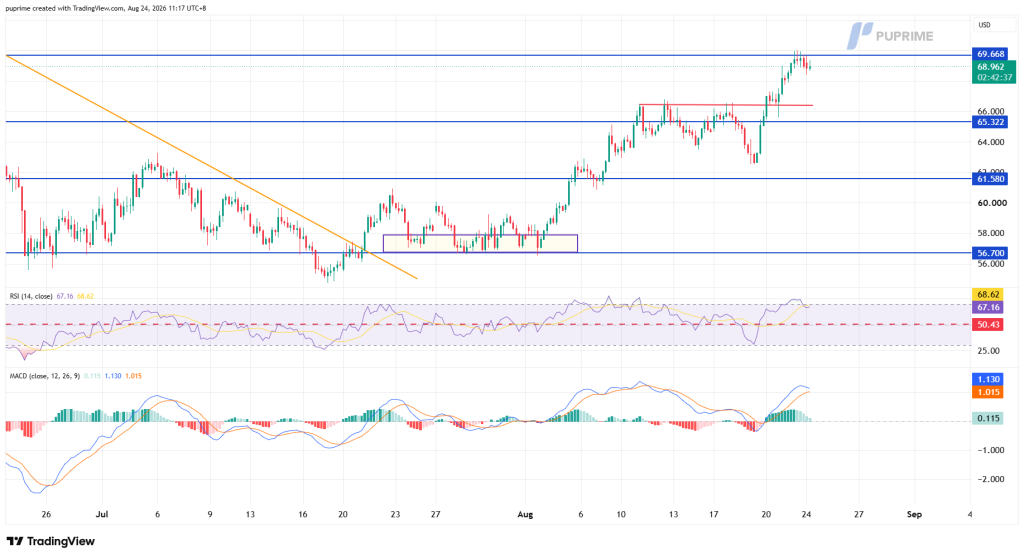Click the 60.000 price axis label
Viewport: 1024px width, 558px height.
[x=991, y=203]
